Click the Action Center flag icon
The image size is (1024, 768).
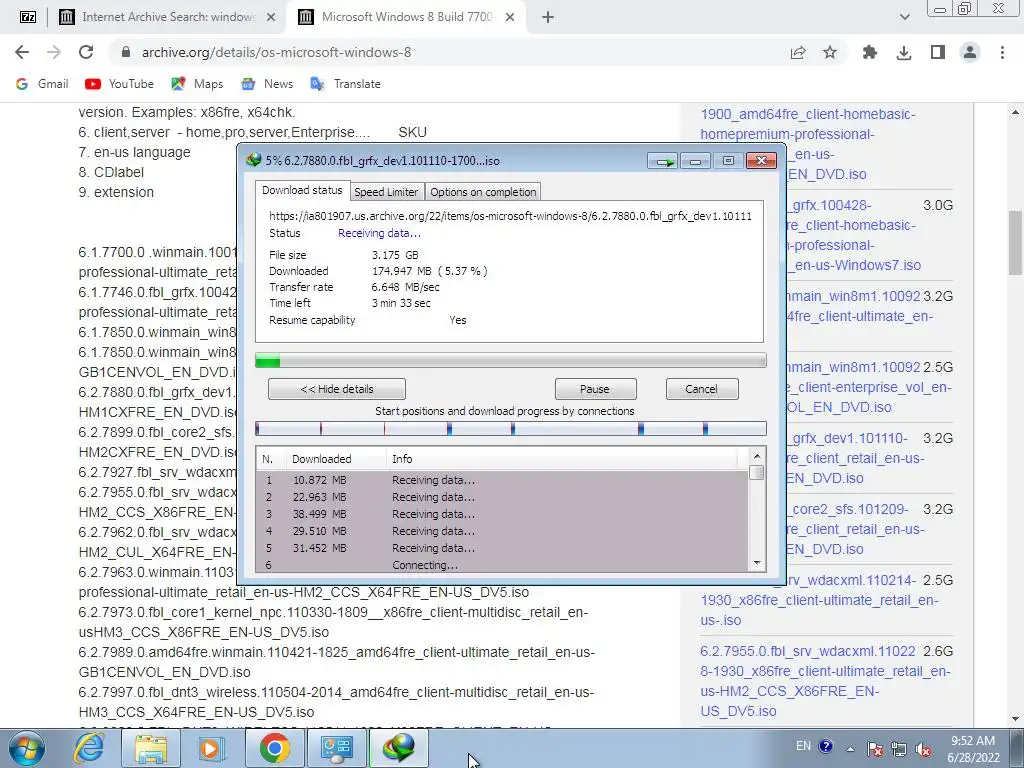pos(875,749)
